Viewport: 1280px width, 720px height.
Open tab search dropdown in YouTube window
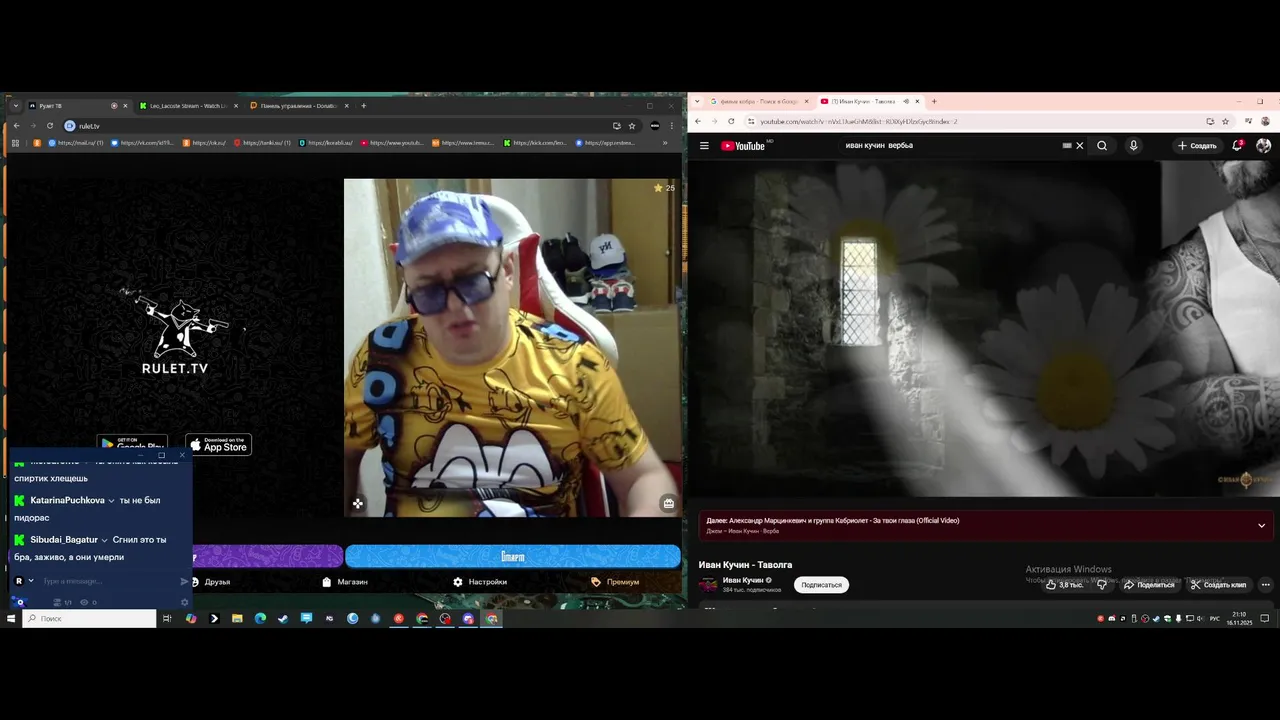click(x=697, y=101)
